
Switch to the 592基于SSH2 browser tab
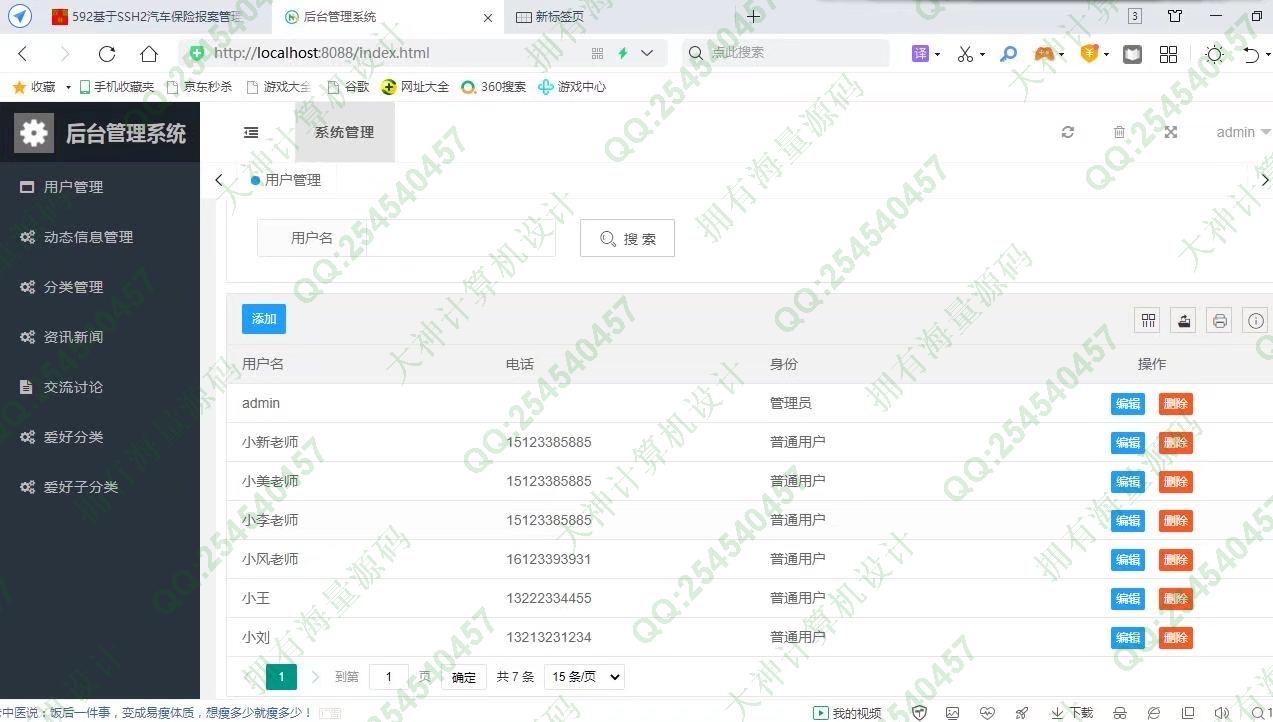(155, 17)
